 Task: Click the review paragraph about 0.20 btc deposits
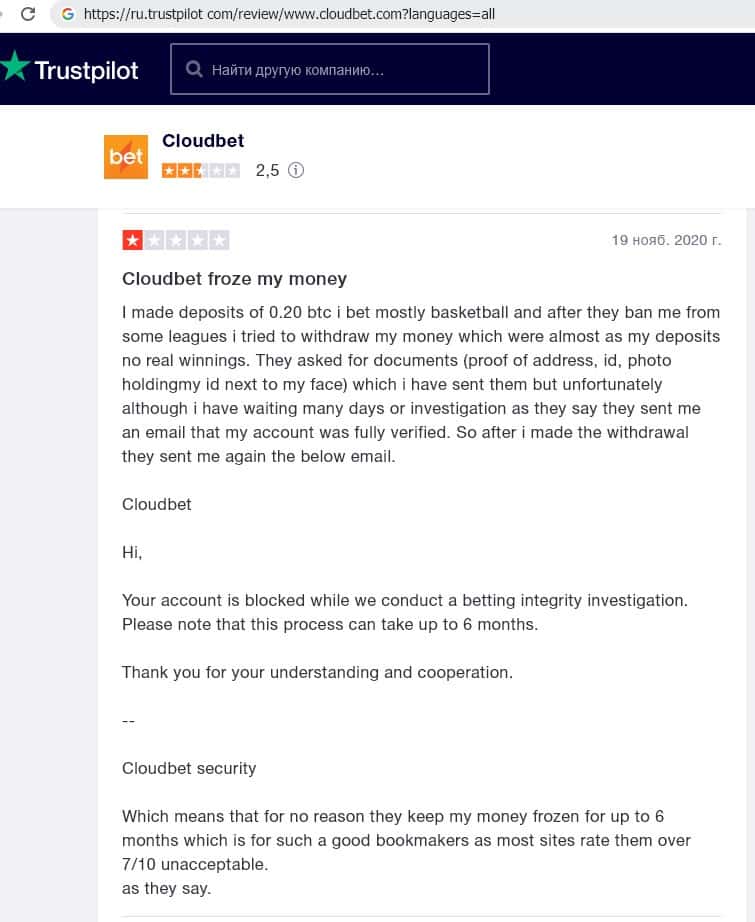tap(420, 384)
